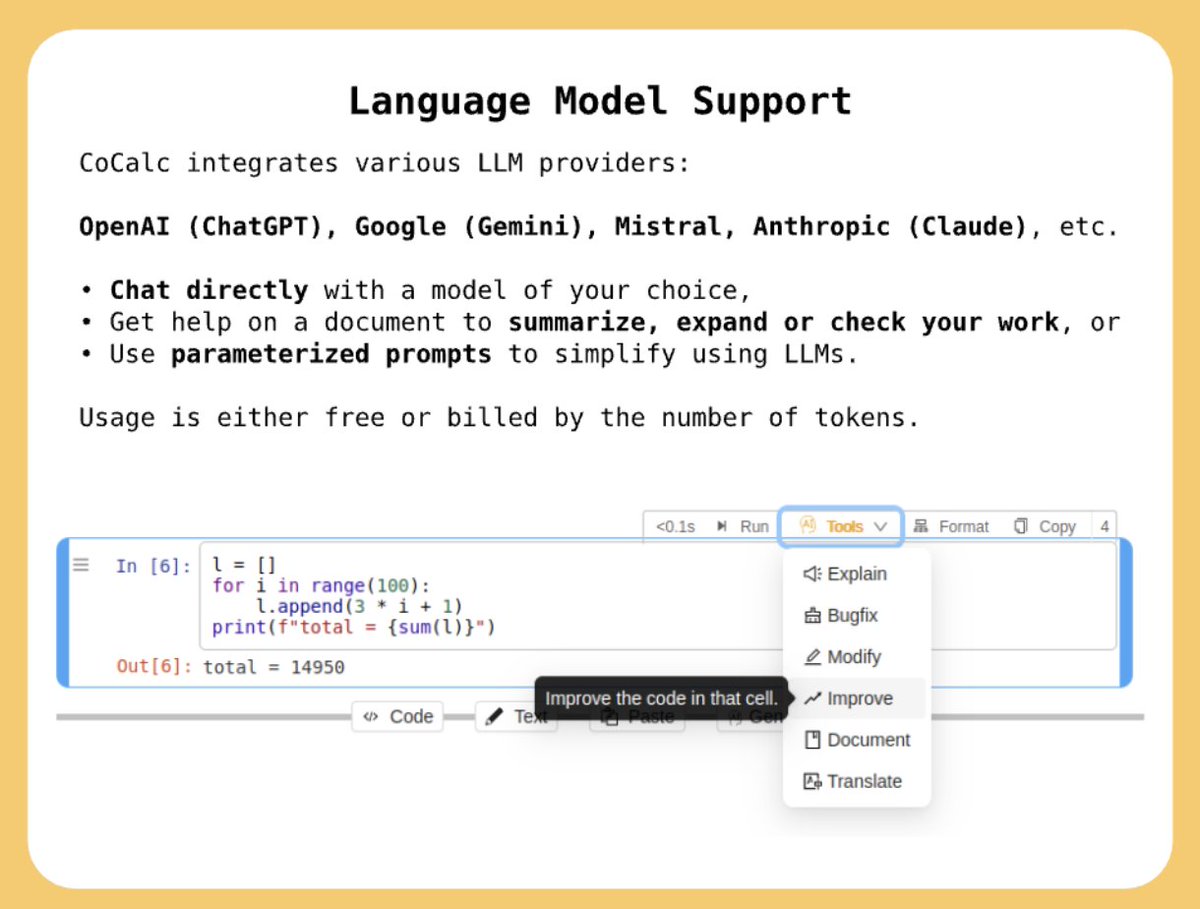The width and height of the screenshot is (1200, 909).
Task: Select Document from Tools menu
Action: coord(856,740)
